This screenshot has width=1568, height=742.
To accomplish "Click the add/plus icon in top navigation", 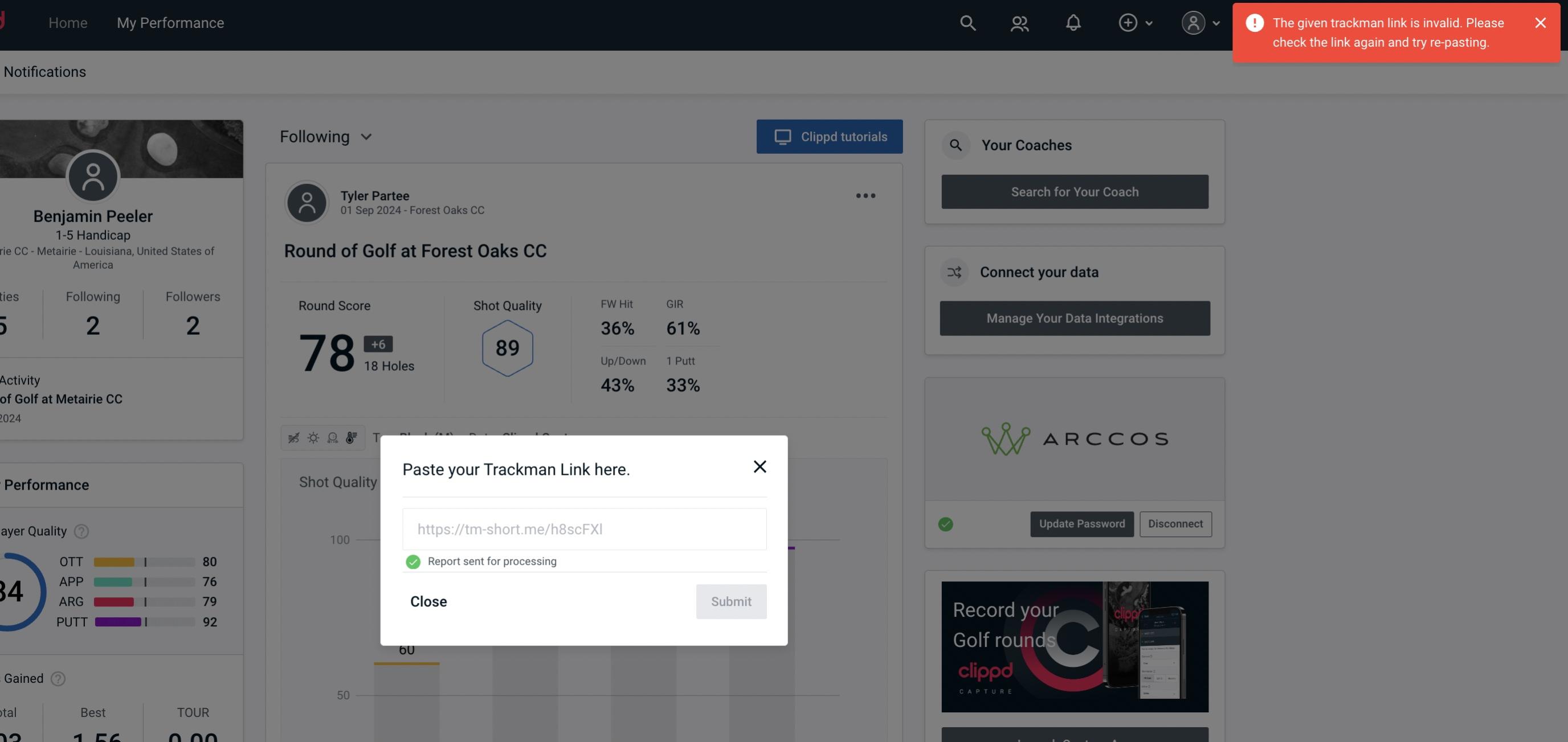I will (1128, 22).
